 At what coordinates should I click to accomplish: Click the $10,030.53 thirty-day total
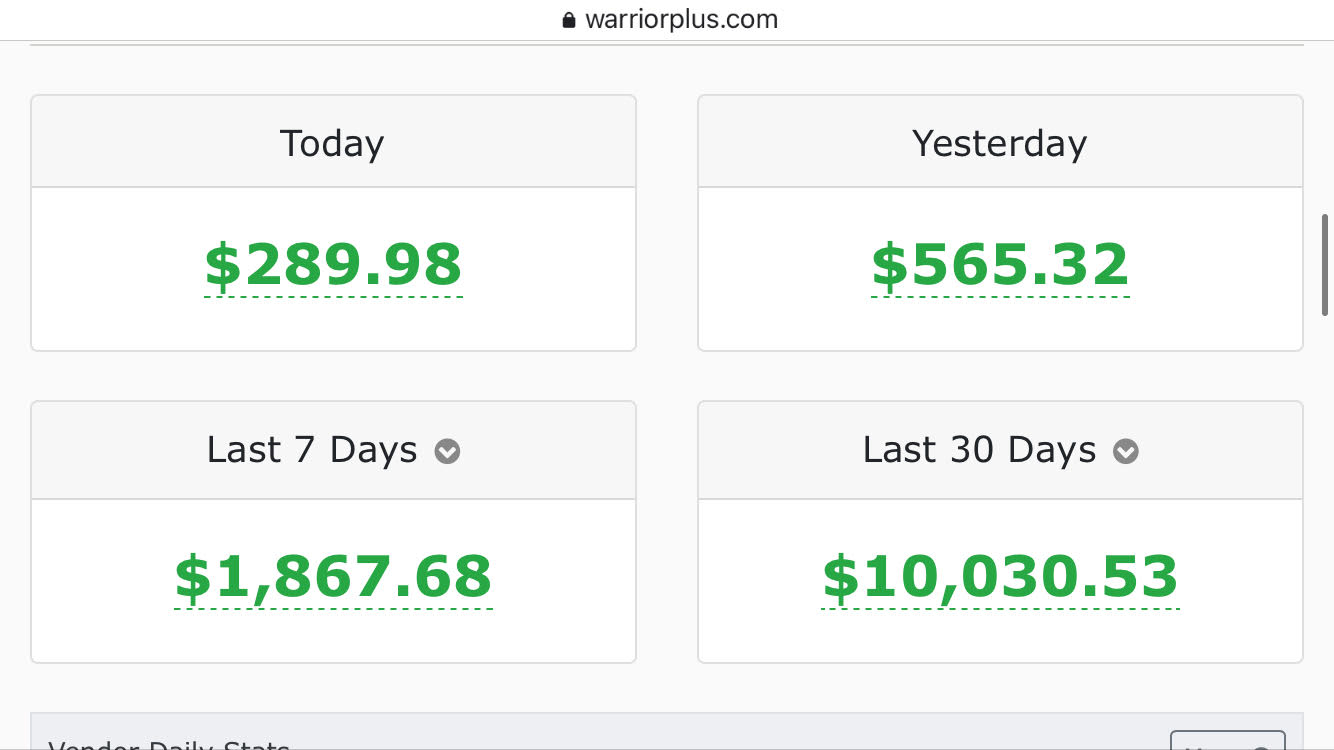point(1000,577)
